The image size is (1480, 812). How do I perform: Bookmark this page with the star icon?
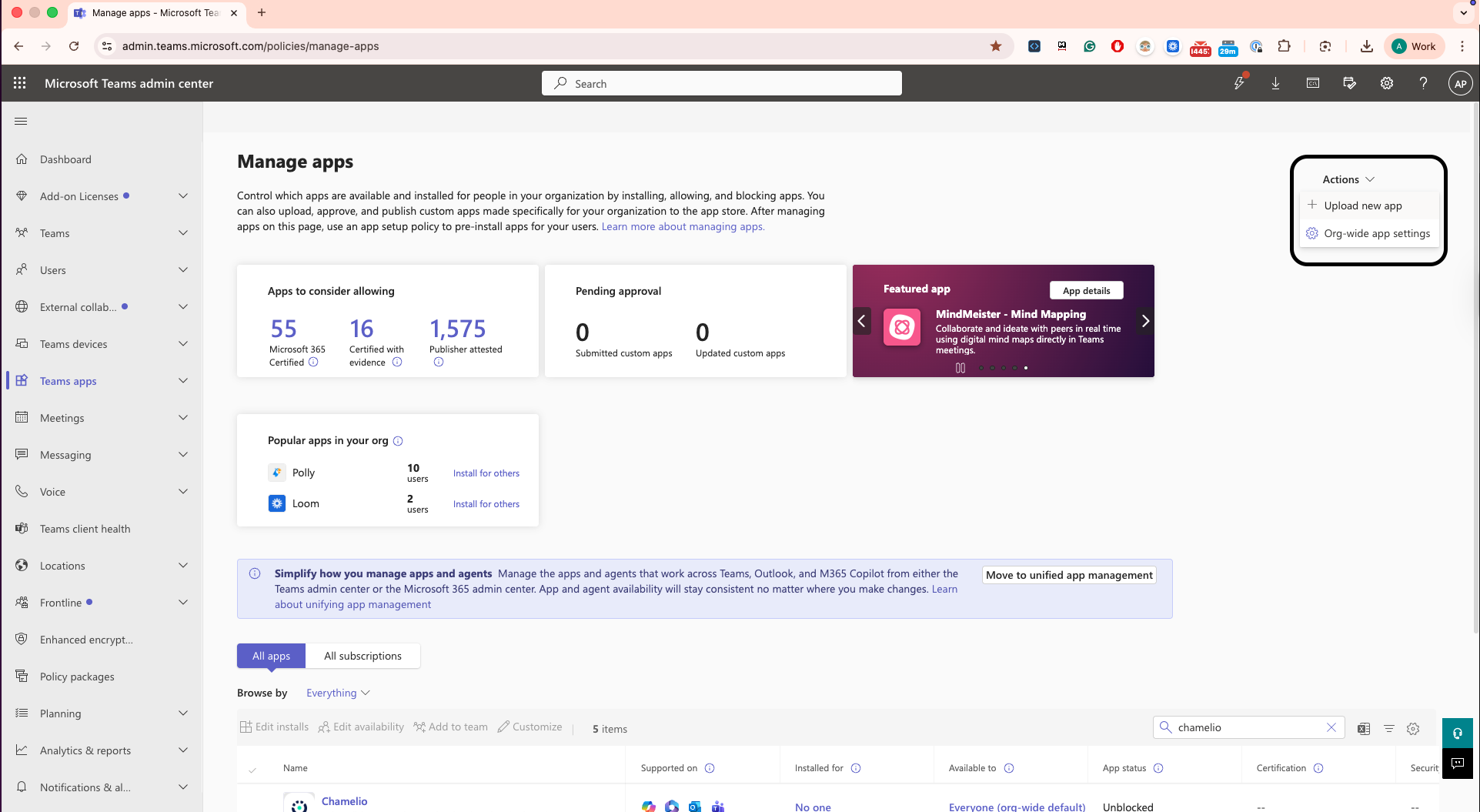996,46
